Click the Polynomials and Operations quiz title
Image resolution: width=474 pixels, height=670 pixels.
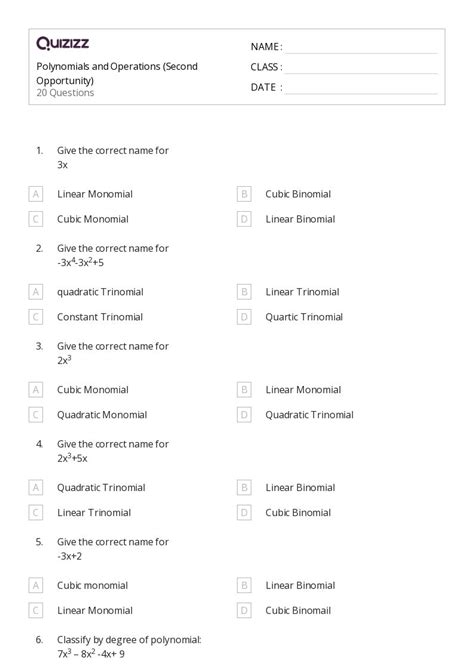click(117, 73)
